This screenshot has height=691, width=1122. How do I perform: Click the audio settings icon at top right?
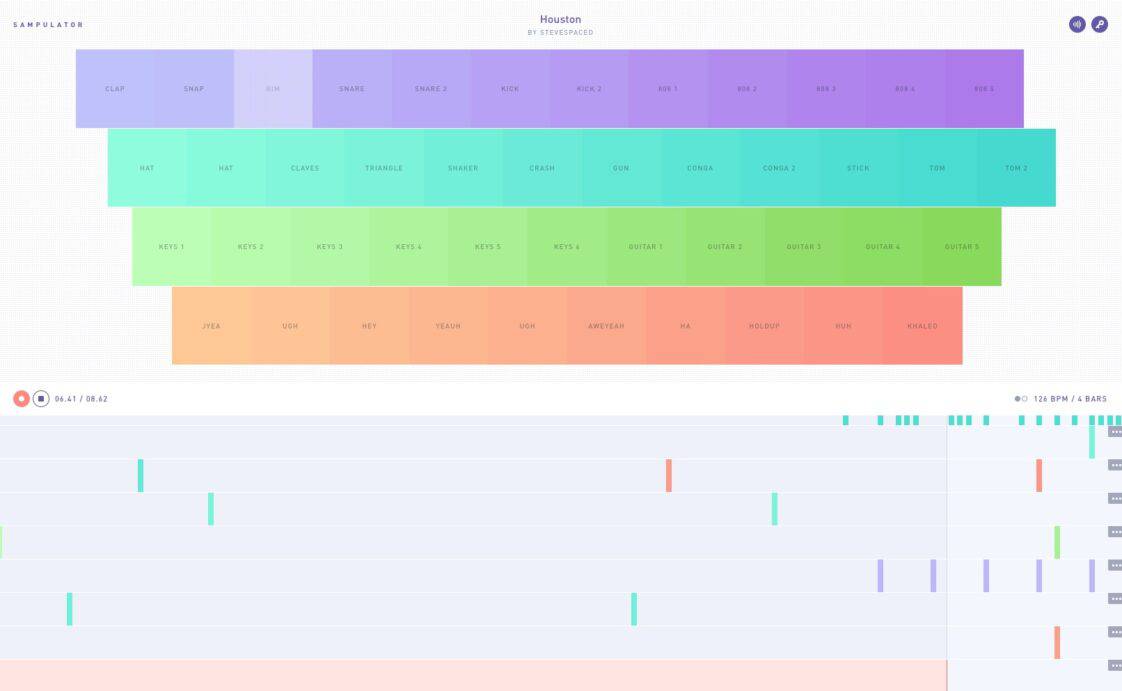[x=1076, y=24]
